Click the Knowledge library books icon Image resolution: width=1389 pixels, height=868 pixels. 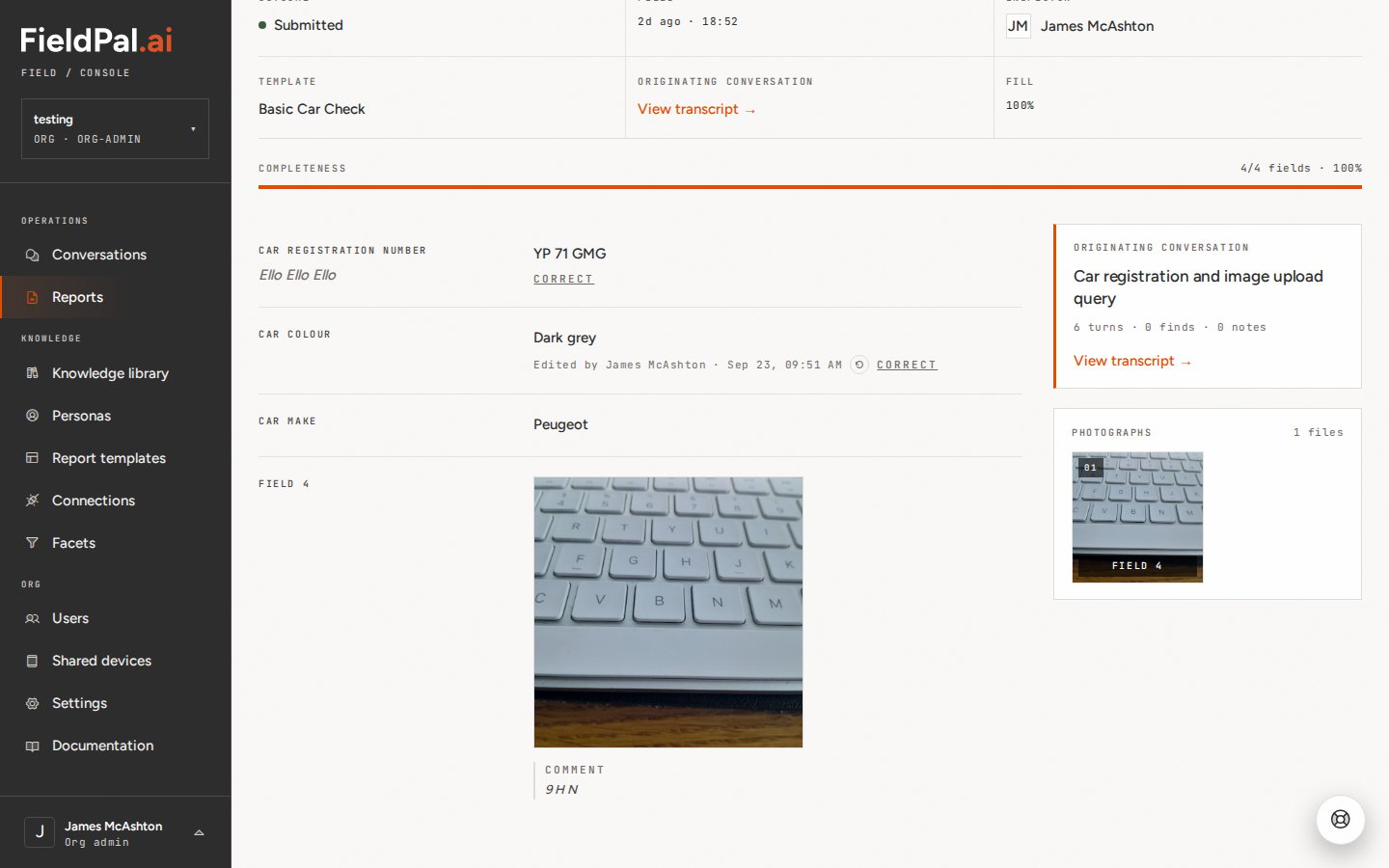[x=32, y=373]
